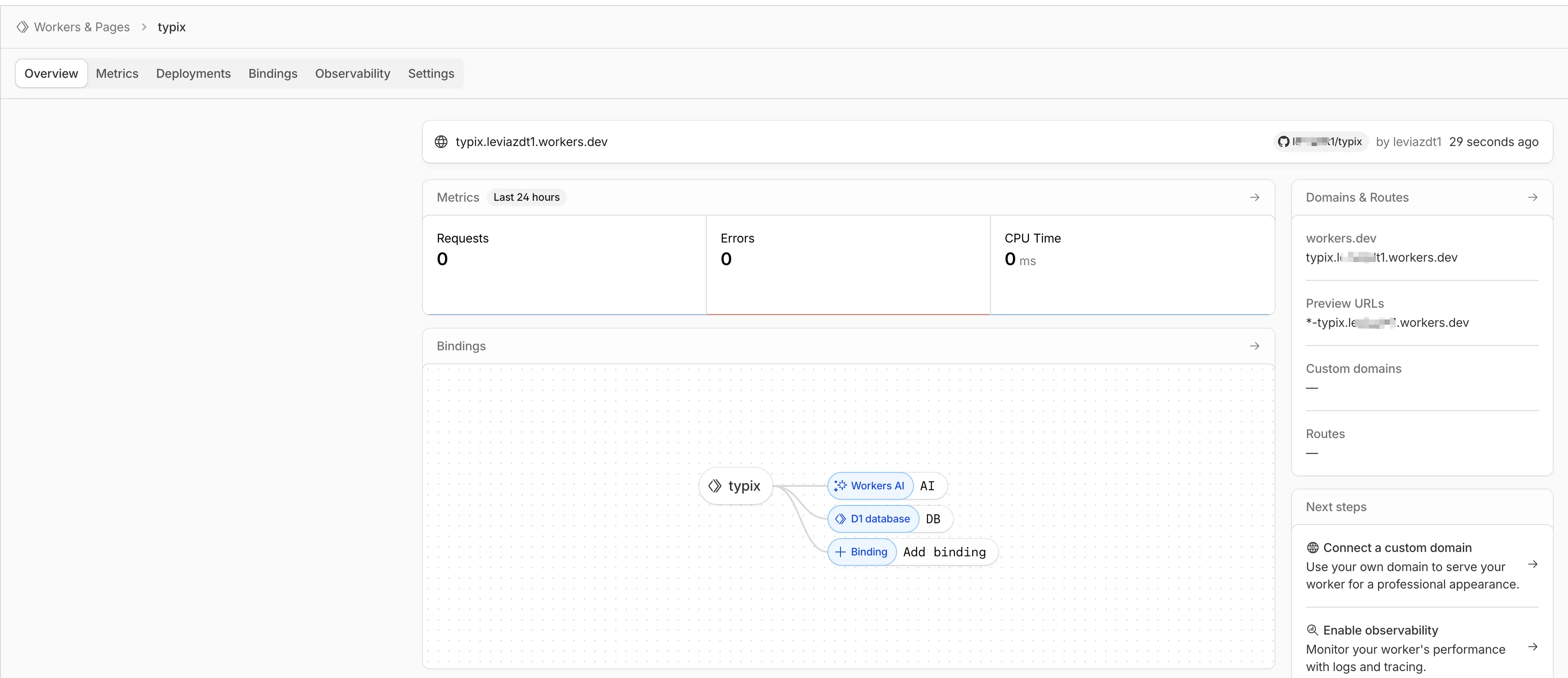Click magnifier icon beside Enable observability
This screenshot has height=678, width=1568.
[1312, 630]
